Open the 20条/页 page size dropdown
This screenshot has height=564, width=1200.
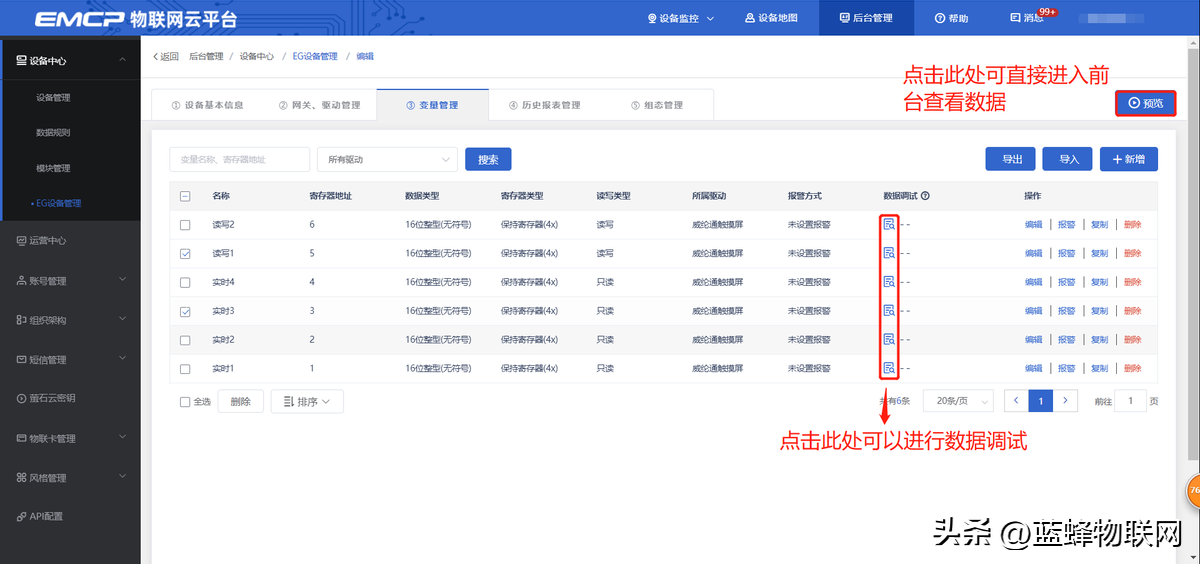point(957,401)
